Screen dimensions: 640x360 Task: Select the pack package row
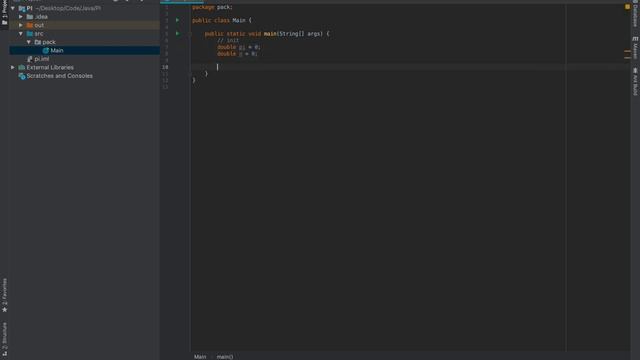tap(84, 42)
